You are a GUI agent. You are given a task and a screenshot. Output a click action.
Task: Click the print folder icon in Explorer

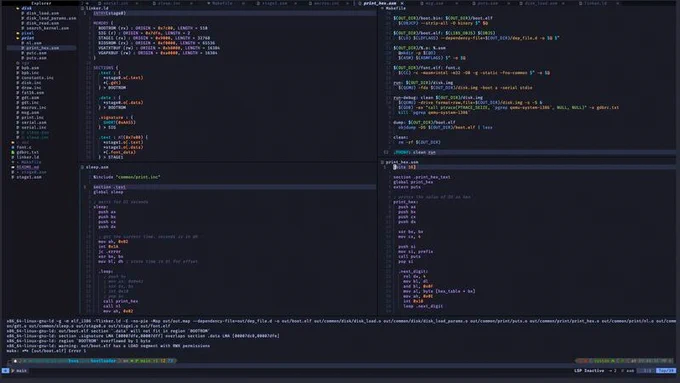coord(18,38)
